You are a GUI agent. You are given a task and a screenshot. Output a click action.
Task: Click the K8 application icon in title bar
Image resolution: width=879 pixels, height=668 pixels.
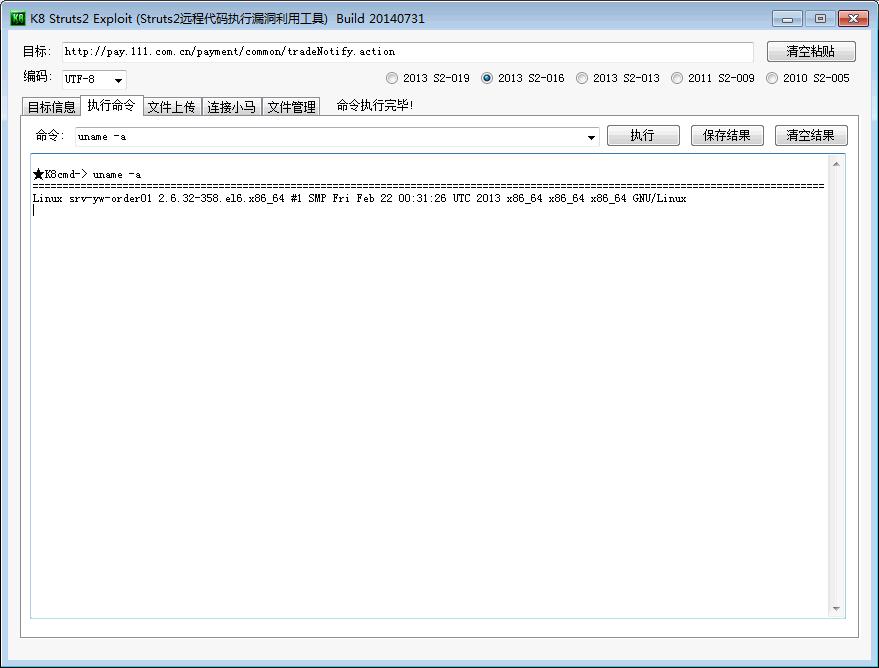click(18, 18)
